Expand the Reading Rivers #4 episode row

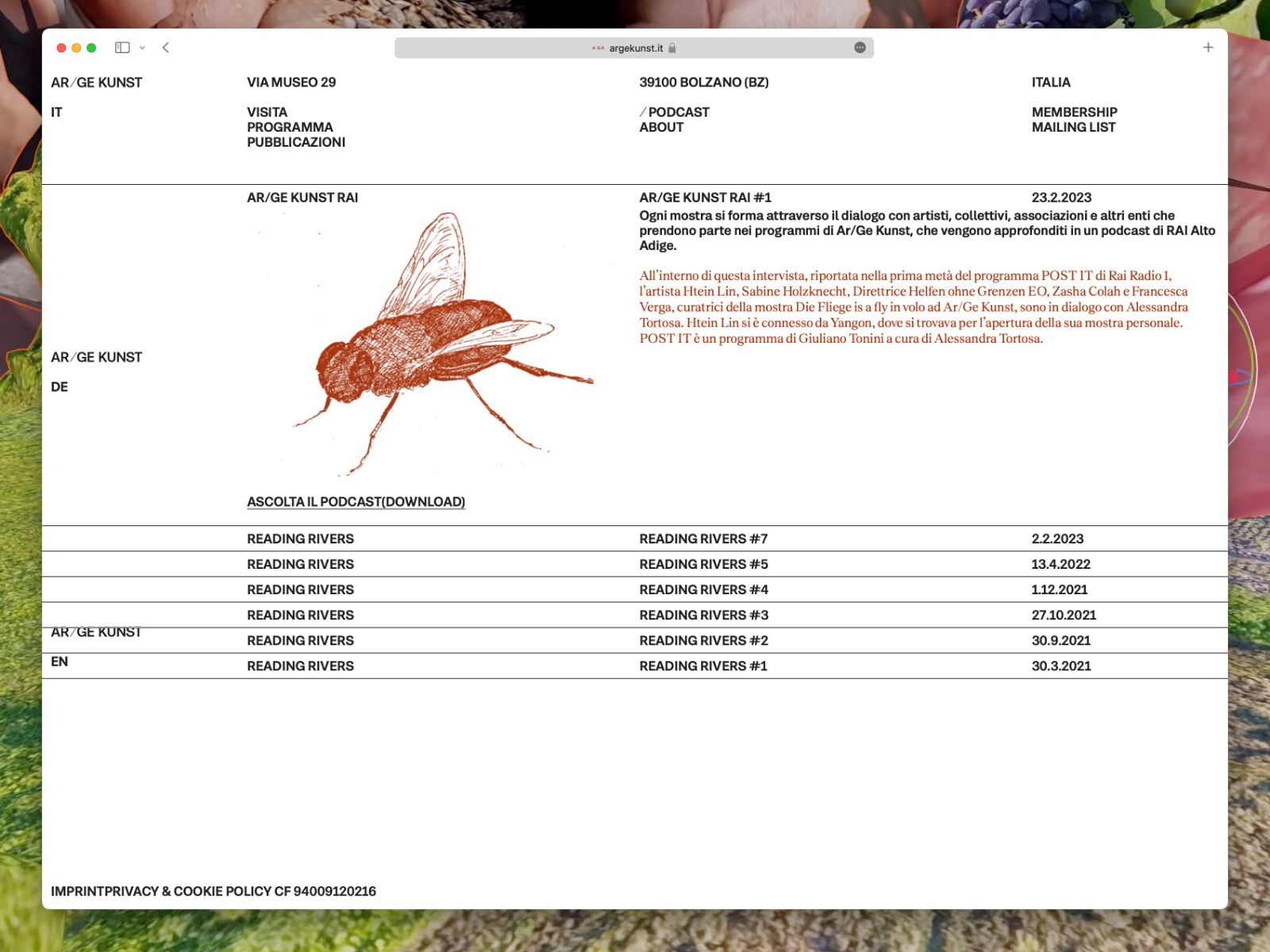point(702,590)
